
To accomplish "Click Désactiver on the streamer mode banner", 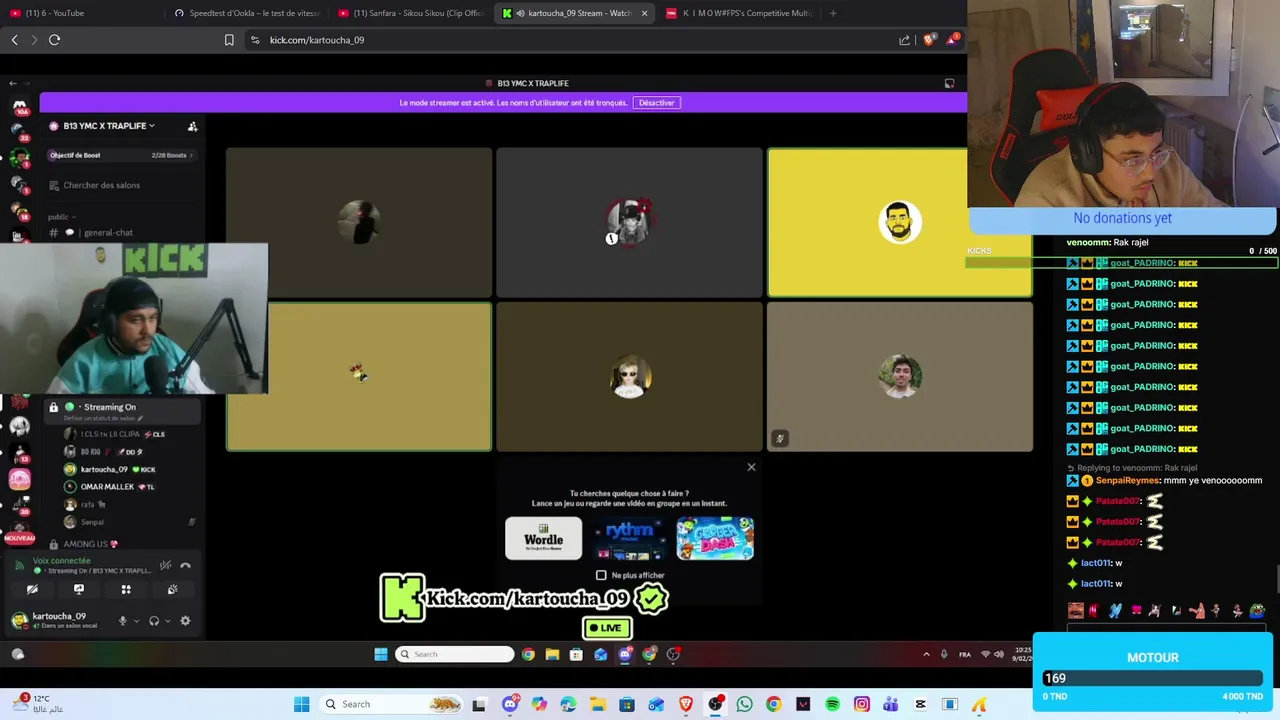I will [657, 103].
